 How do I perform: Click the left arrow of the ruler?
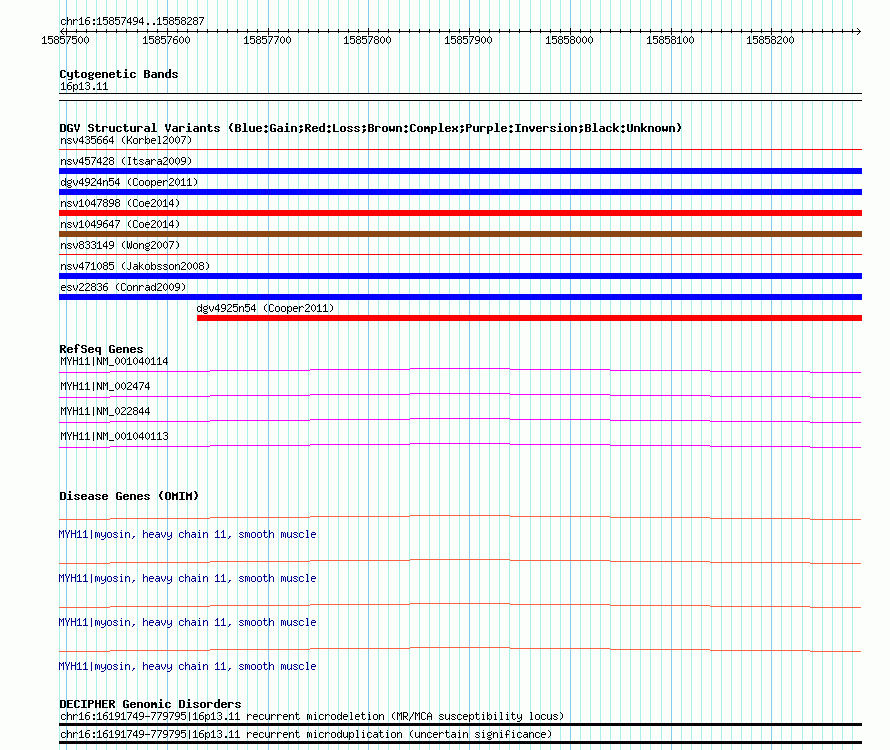point(62,31)
